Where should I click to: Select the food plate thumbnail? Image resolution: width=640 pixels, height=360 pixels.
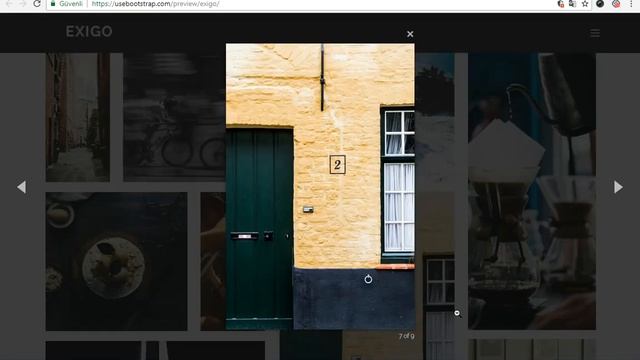[x=116, y=262]
